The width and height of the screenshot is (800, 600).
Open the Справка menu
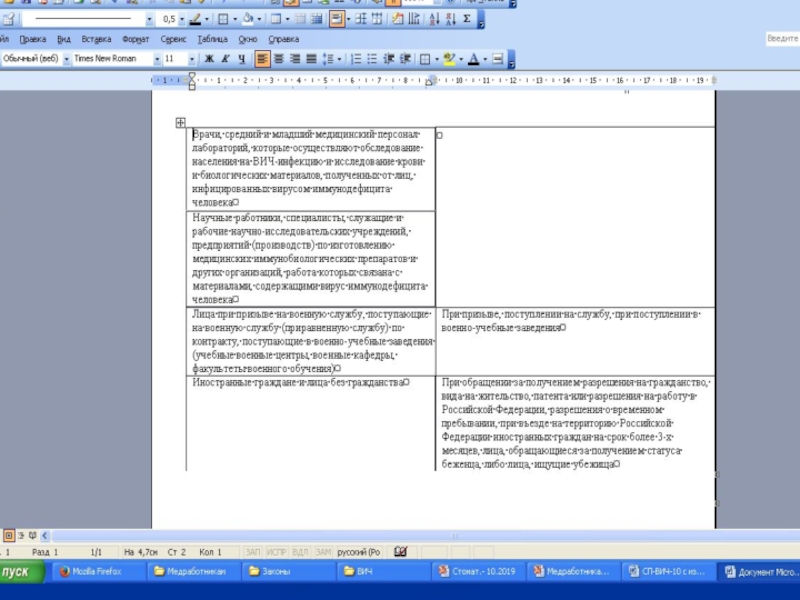pyautogui.click(x=284, y=39)
